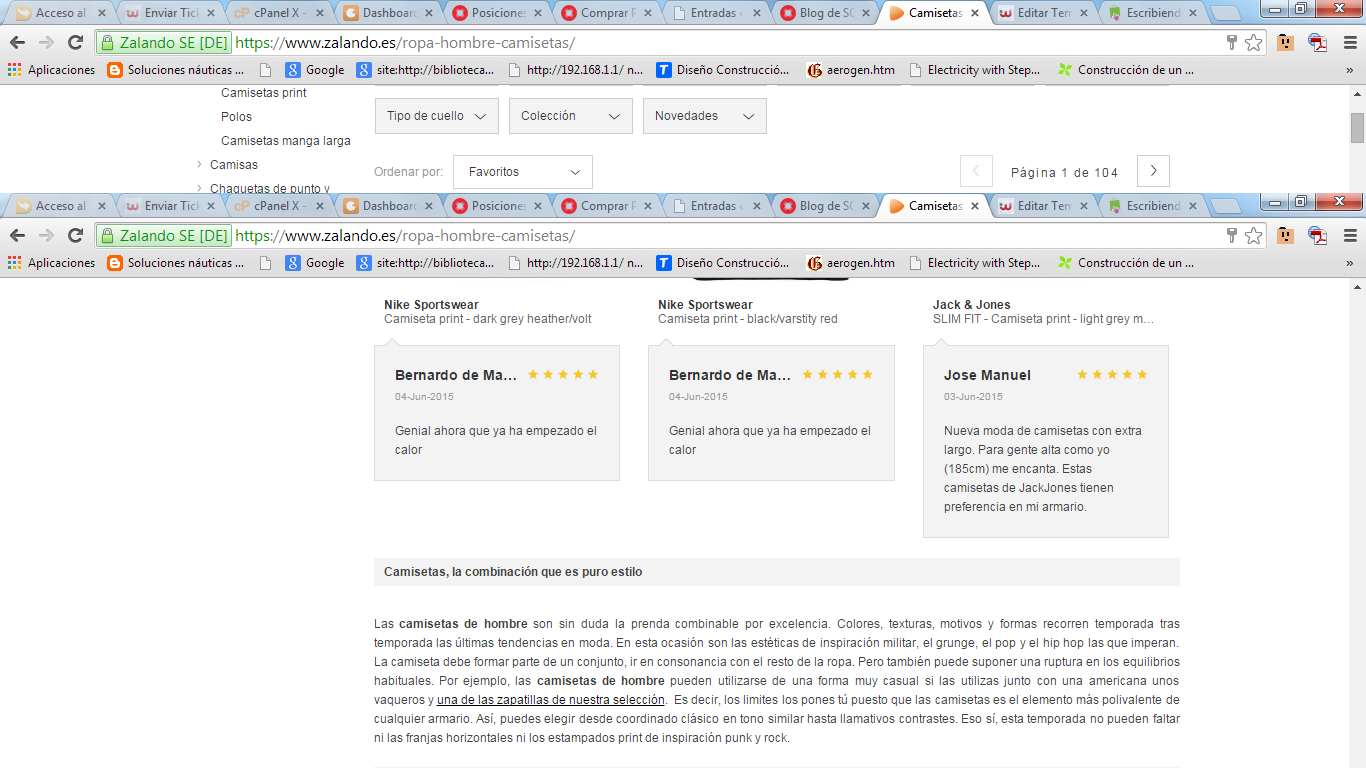Open the Electricity with Step bookmark in lower window
1366x768 pixels.
(975, 263)
